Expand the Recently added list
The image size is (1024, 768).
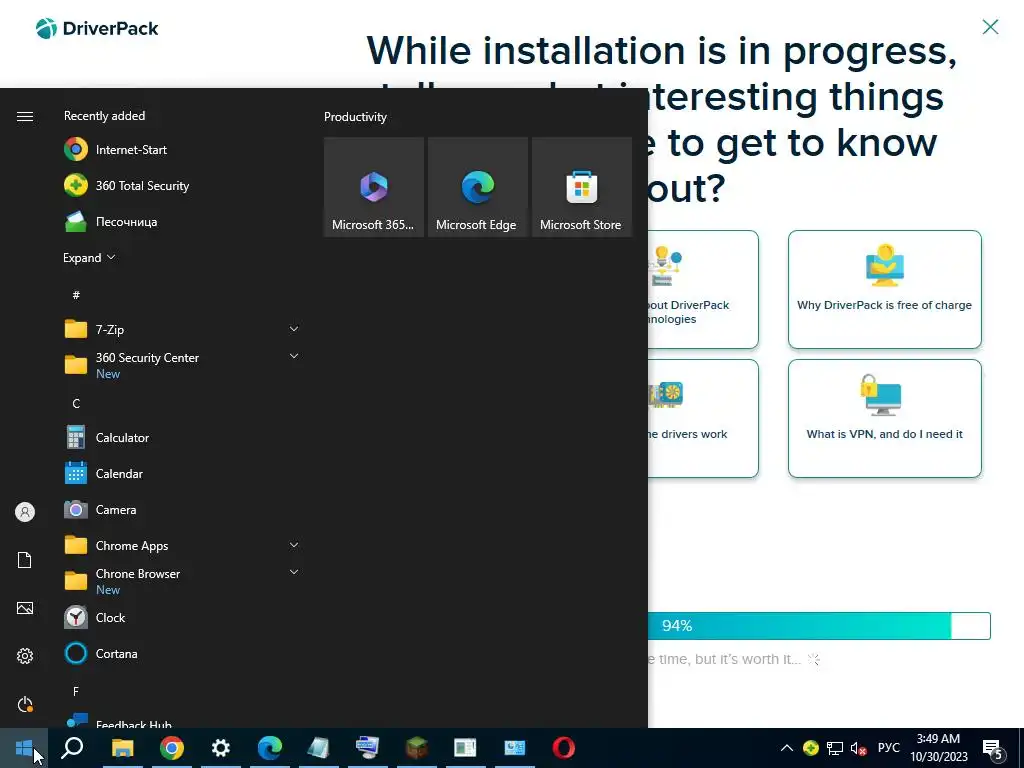(x=89, y=257)
